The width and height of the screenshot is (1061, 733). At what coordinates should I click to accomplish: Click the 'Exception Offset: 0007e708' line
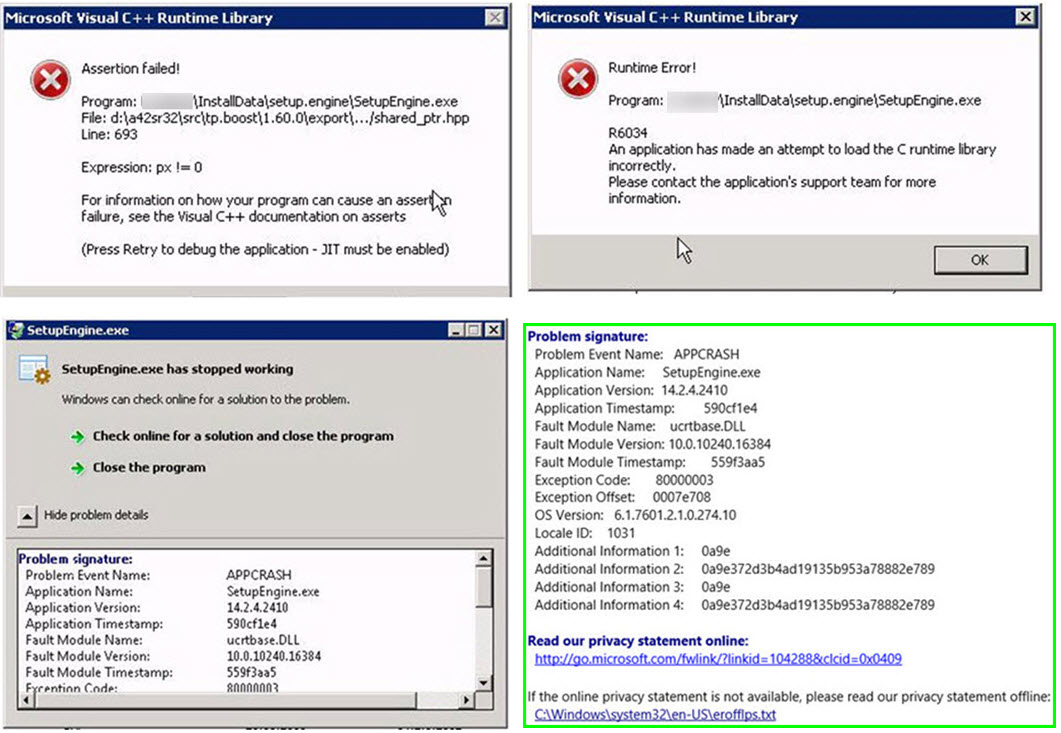[623, 497]
